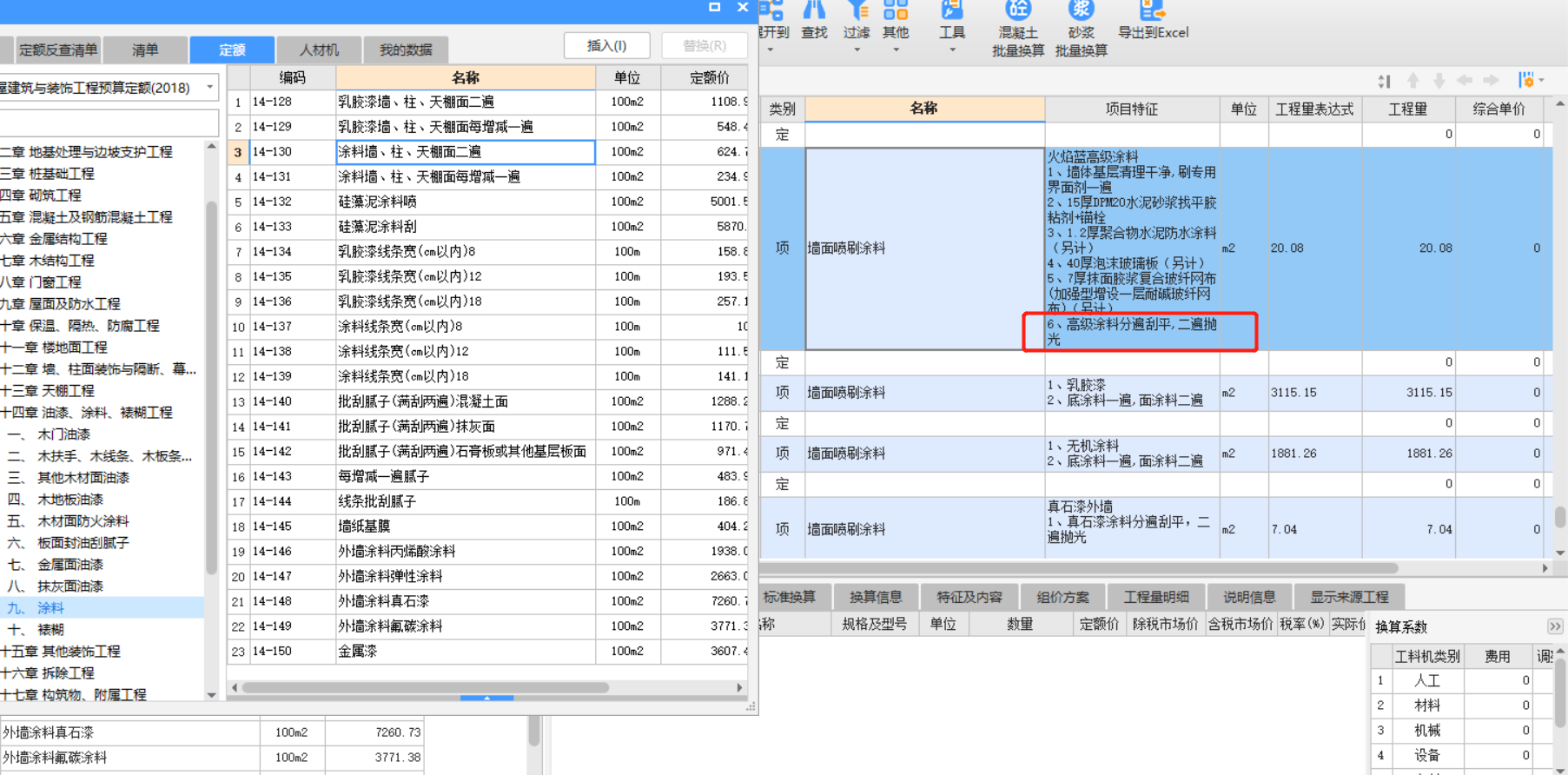Viewport: 1568px width, 775px height.
Task: Click the move left arrow icon
Action: [x=1465, y=81]
